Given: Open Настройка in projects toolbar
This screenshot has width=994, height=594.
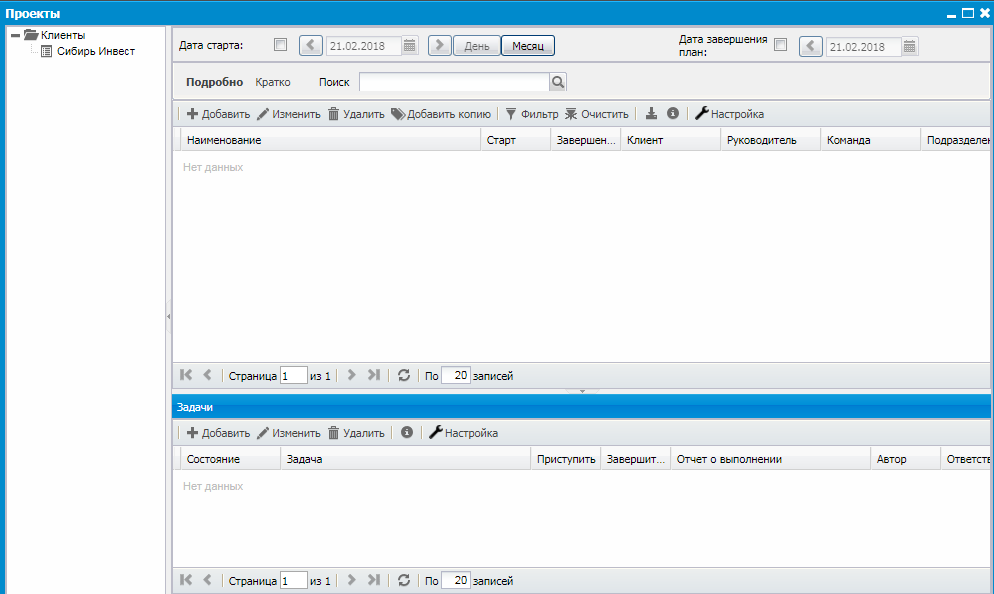Looking at the screenshot, I should pyautogui.click(x=729, y=114).
